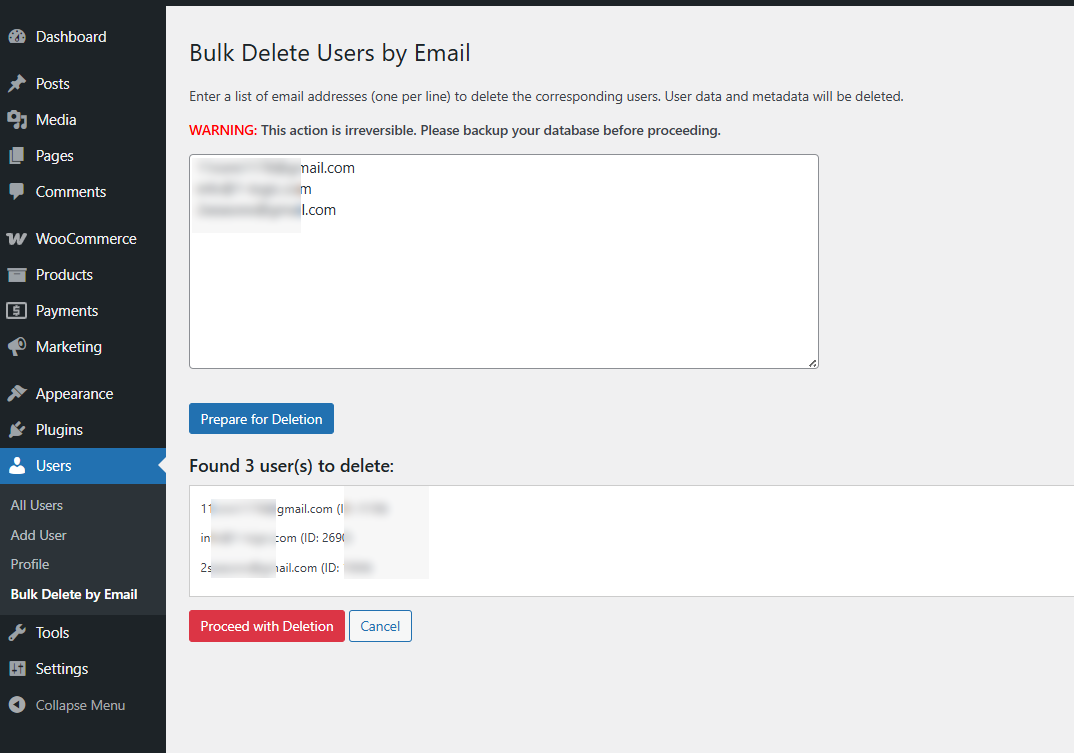
Task: Click the red Proceed with Deletion button
Action: (267, 626)
